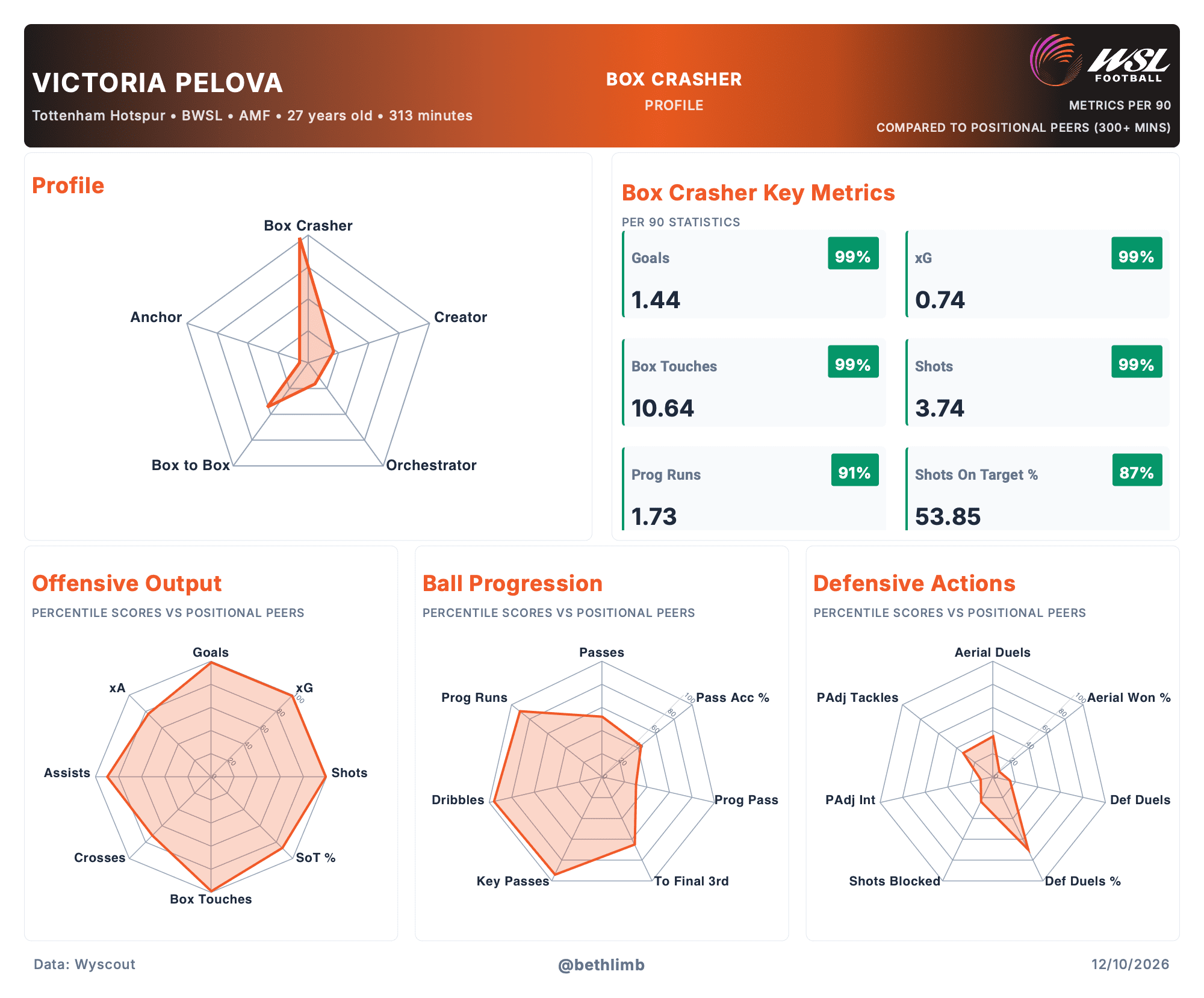Viewport: 1204px width, 998px height.
Task: Click the Shots On Target 87% badge
Action: [x=1137, y=470]
